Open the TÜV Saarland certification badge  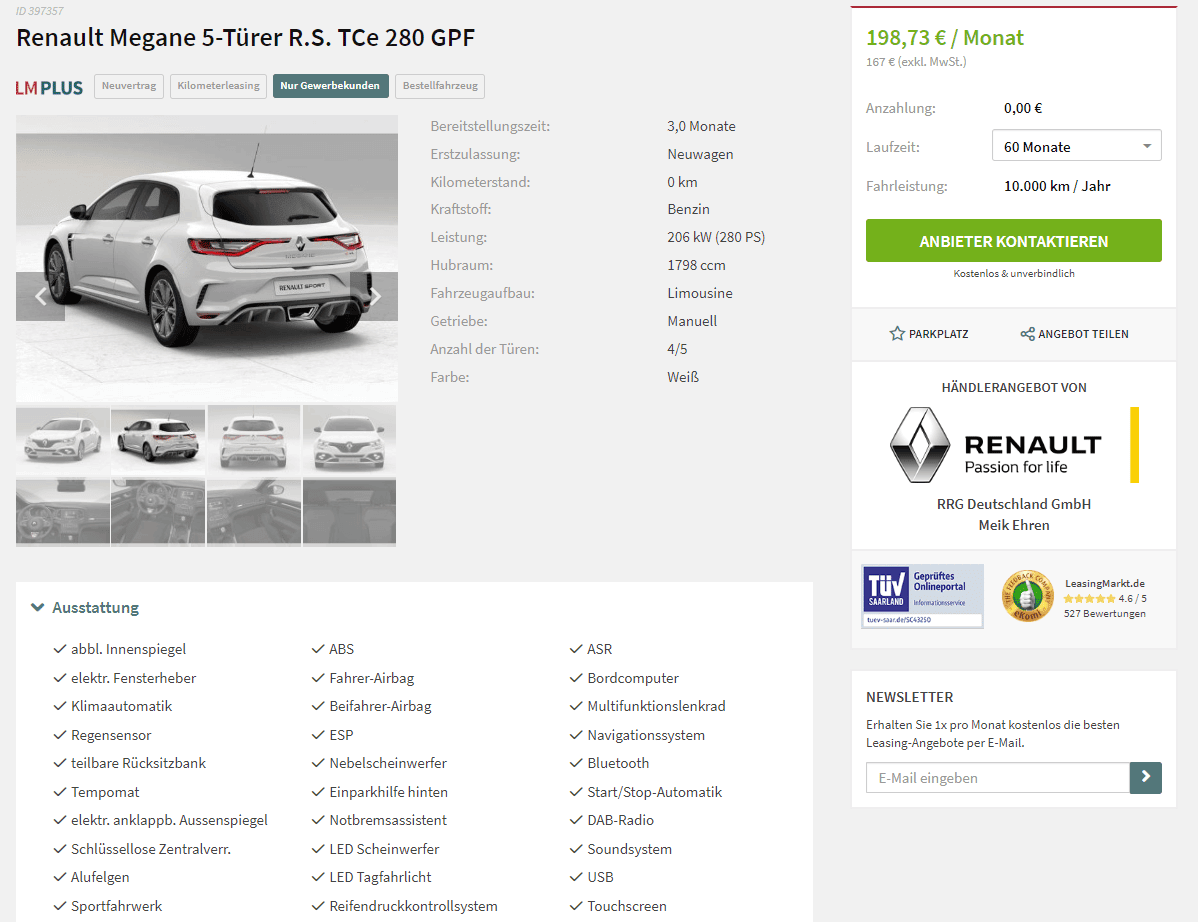point(923,597)
